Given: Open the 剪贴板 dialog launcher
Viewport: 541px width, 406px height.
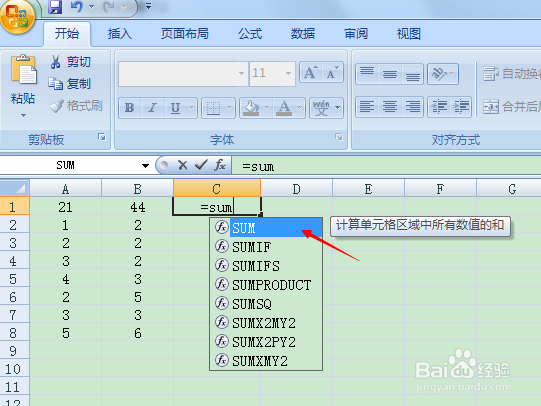Looking at the screenshot, I should (102, 137).
